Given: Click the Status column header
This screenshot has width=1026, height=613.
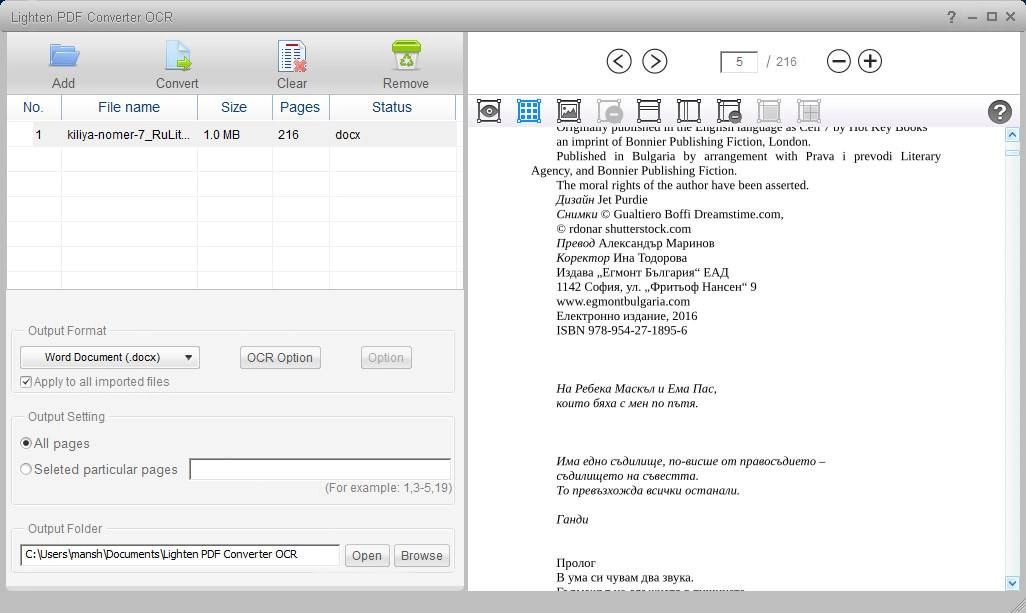Looking at the screenshot, I should coord(392,107).
